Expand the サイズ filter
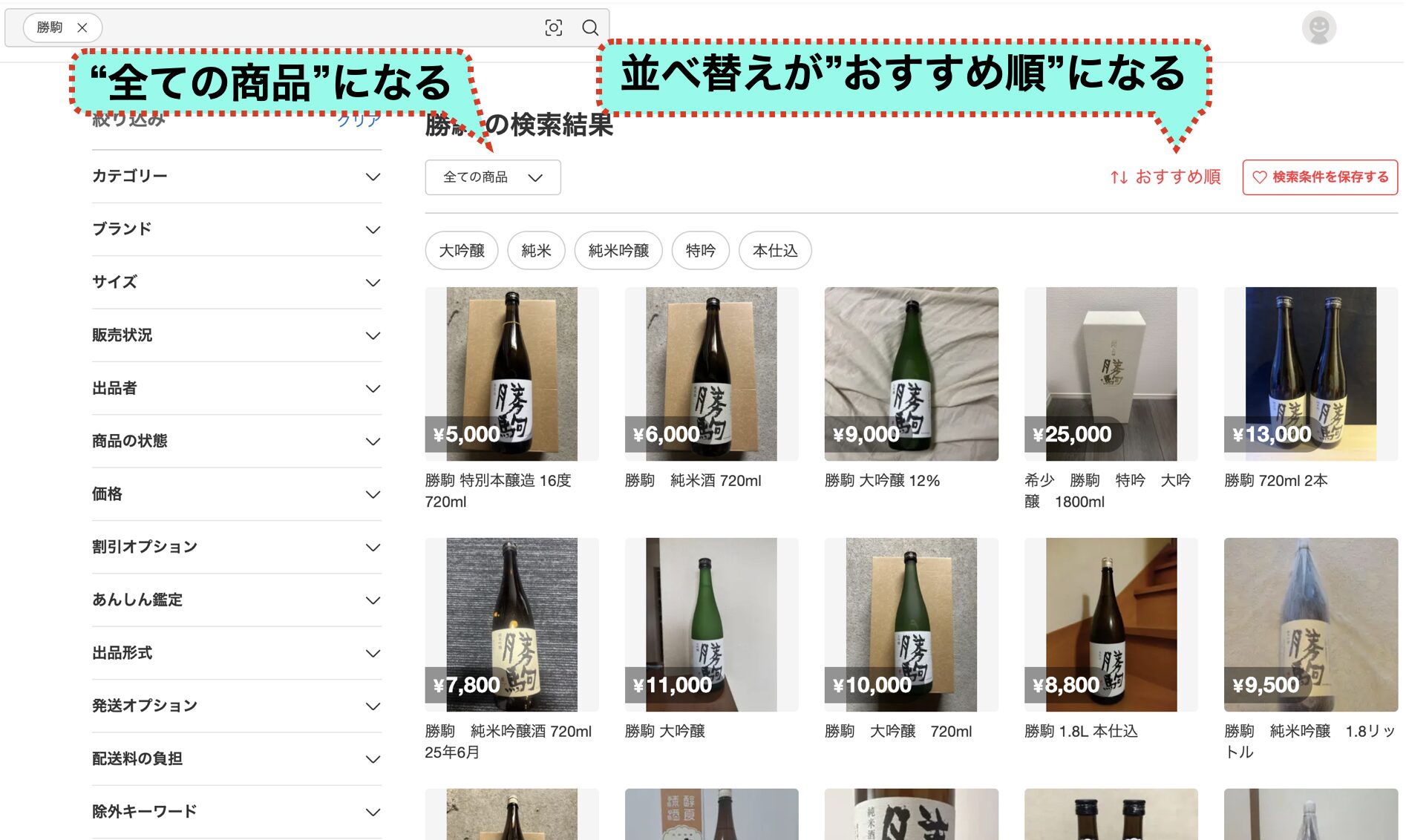The image size is (1406, 840). (237, 283)
